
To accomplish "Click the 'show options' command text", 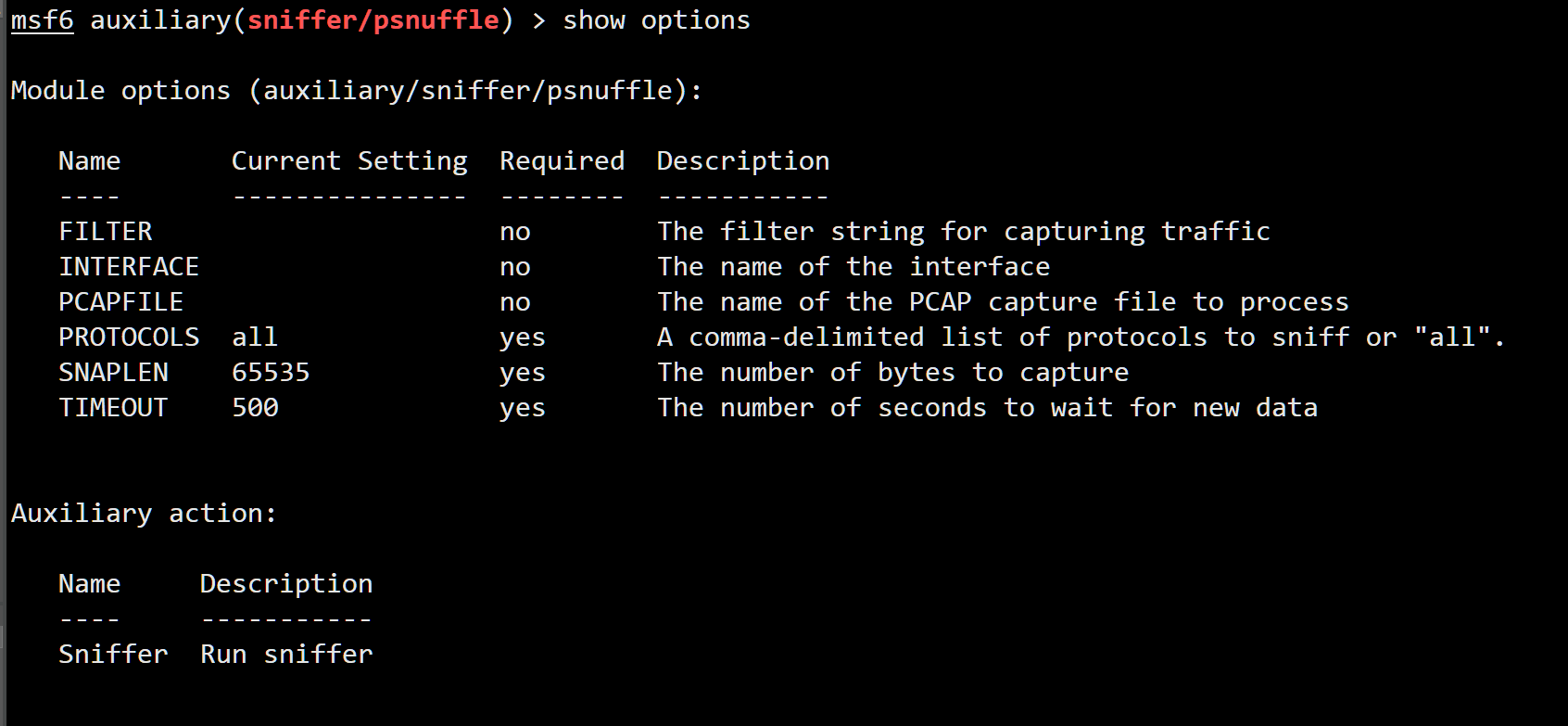I will click(656, 20).
